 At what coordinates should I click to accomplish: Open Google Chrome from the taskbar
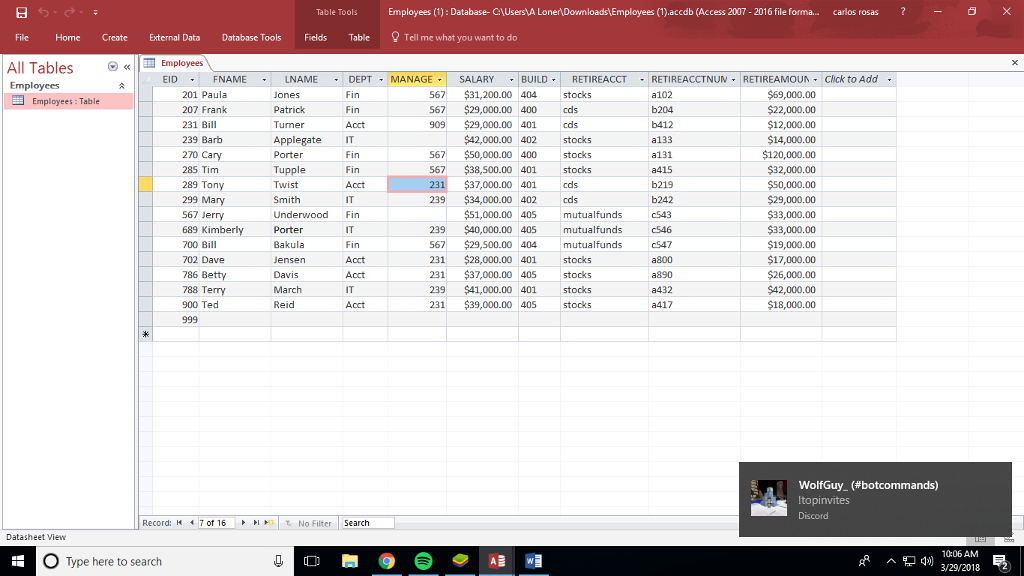(x=386, y=561)
